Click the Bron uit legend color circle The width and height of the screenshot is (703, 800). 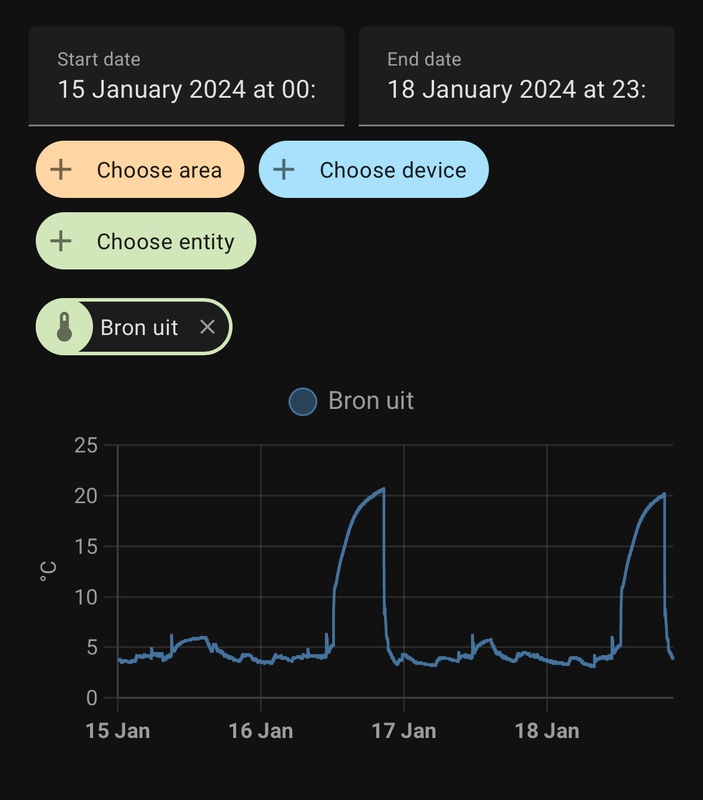302,401
